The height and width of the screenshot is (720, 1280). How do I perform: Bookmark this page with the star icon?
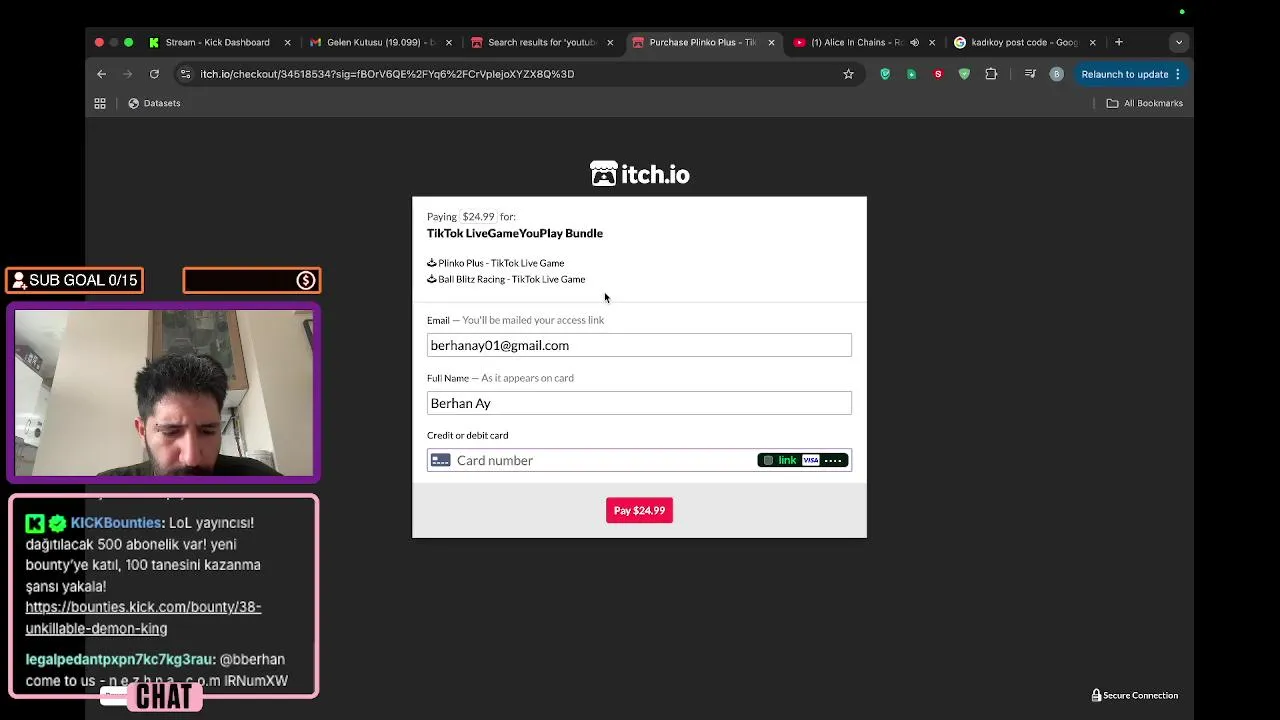[x=848, y=74]
